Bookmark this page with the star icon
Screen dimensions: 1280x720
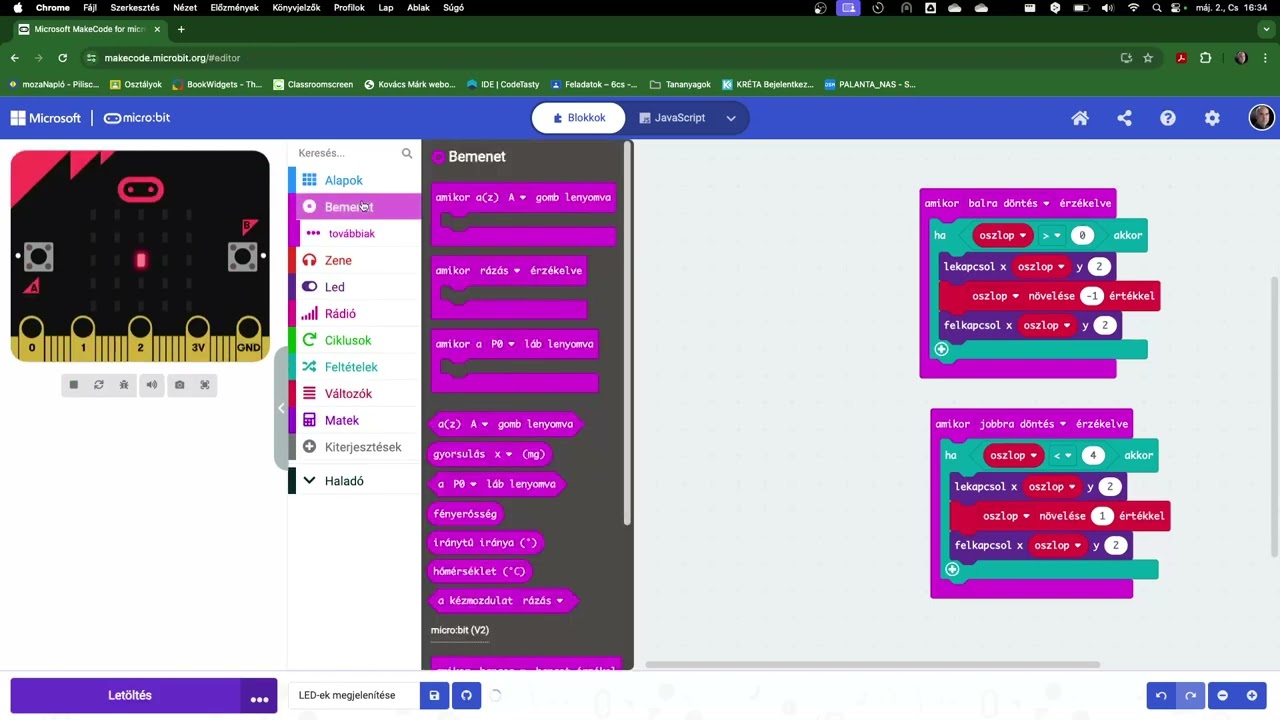(x=1148, y=58)
